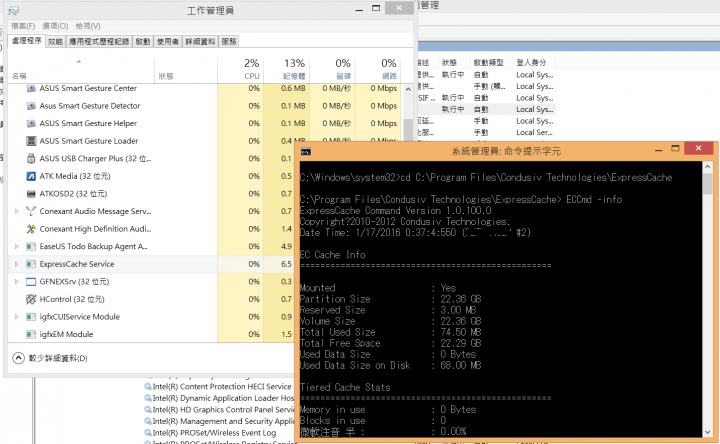Collapse details with 較少詳細資料 arrow button
The width and height of the screenshot is (720, 444).
coord(18,358)
